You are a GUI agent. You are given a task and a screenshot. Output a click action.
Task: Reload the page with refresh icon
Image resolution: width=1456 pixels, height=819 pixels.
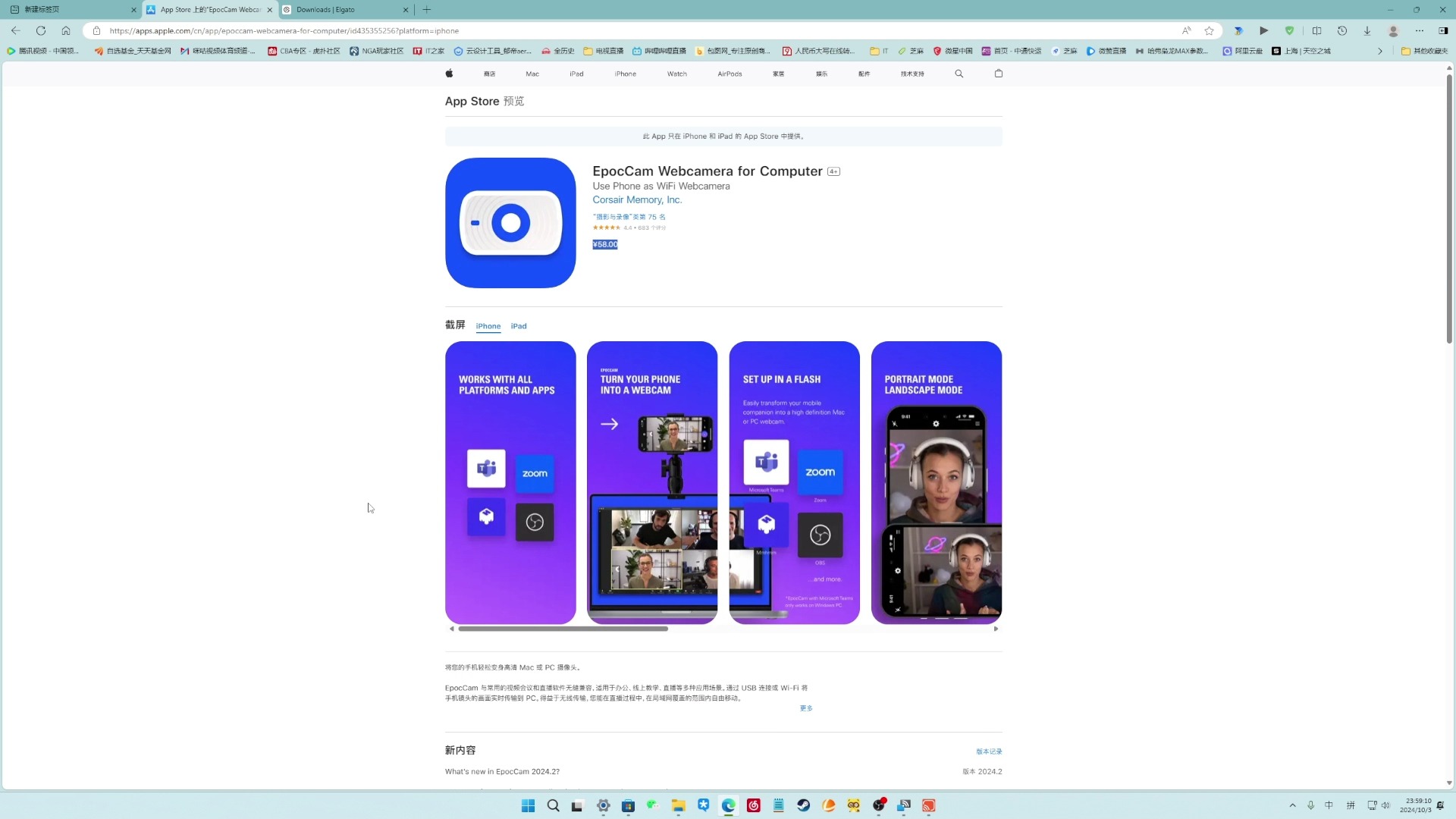point(41,30)
